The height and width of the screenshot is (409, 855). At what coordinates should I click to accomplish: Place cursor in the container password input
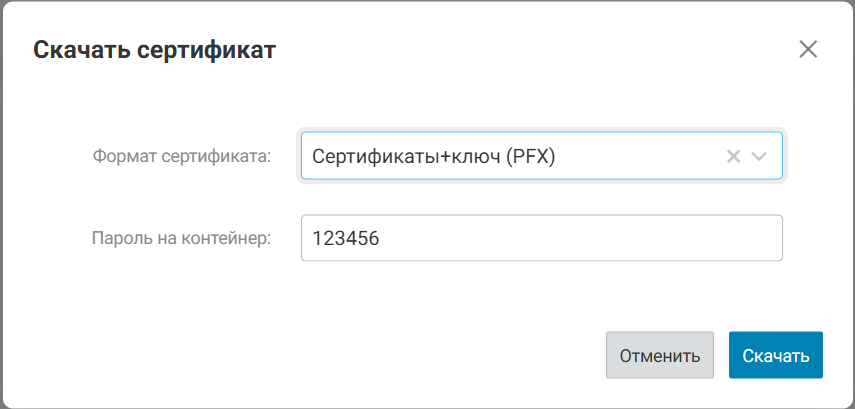pos(541,238)
